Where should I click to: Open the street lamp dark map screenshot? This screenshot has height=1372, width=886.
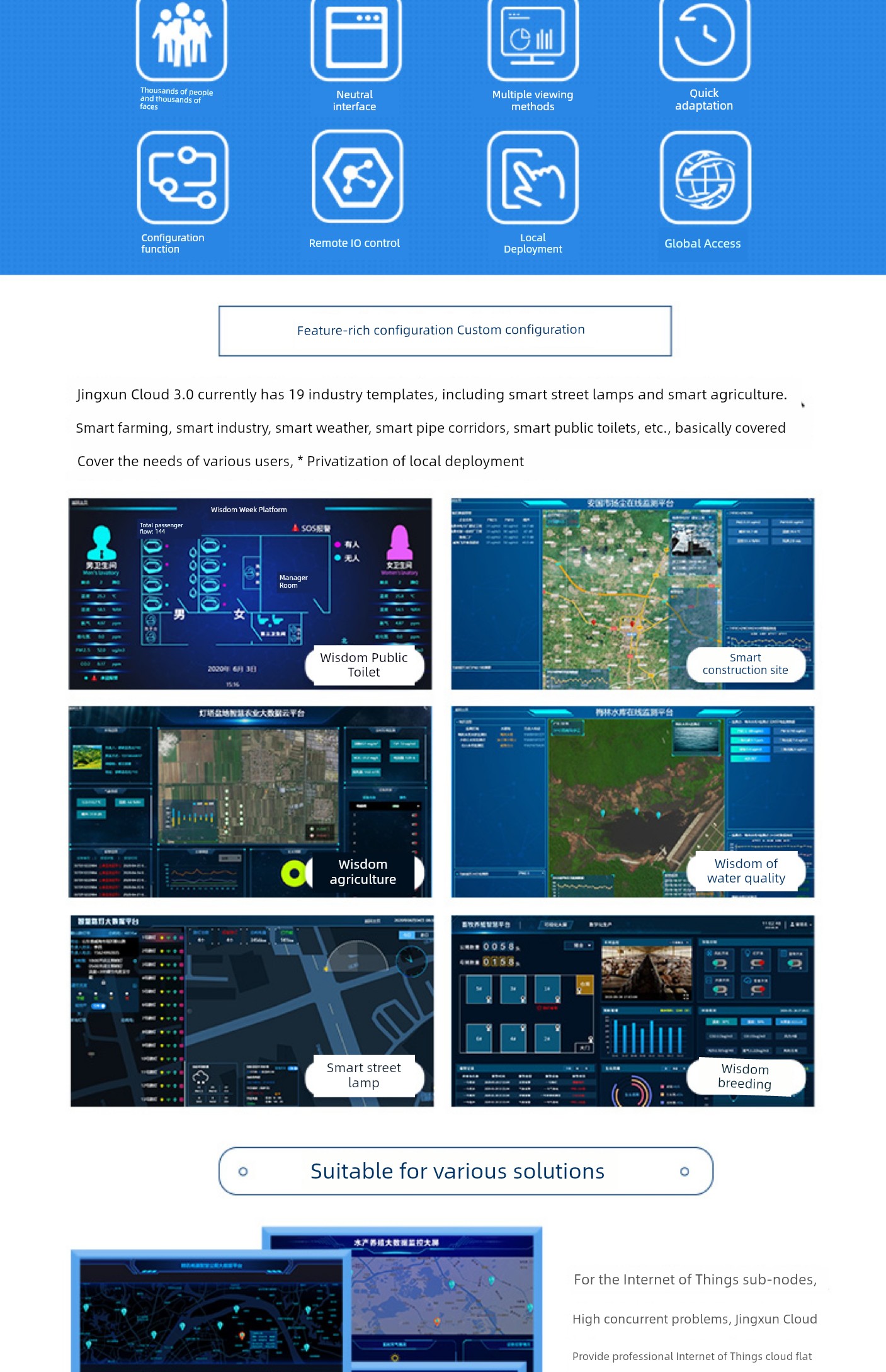(252, 1010)
